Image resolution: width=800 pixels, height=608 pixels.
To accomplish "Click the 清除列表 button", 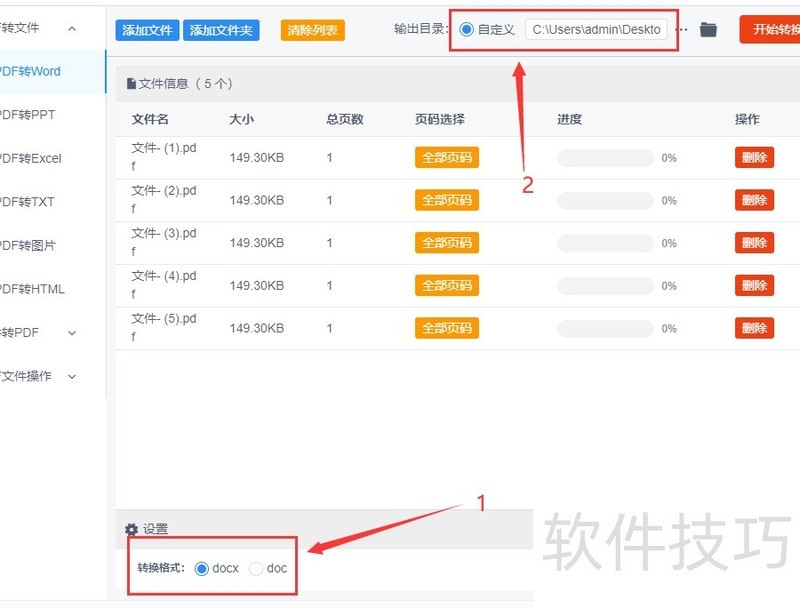I will click(312, 30).
